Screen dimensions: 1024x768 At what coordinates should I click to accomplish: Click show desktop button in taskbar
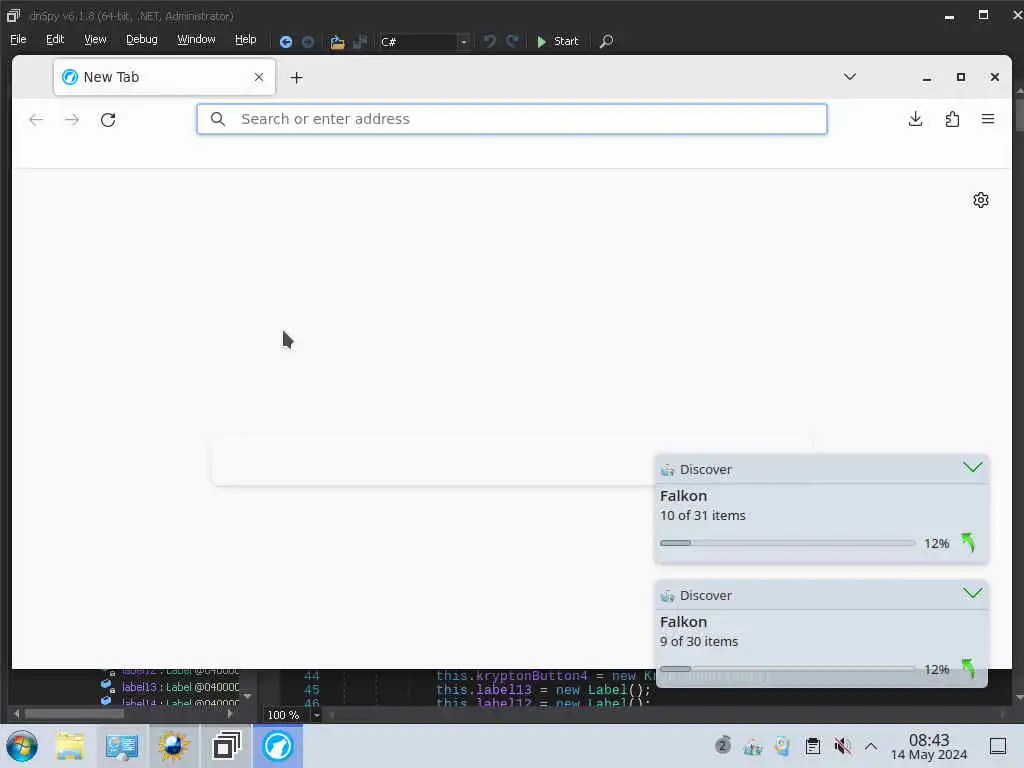(x=997, y=746)
